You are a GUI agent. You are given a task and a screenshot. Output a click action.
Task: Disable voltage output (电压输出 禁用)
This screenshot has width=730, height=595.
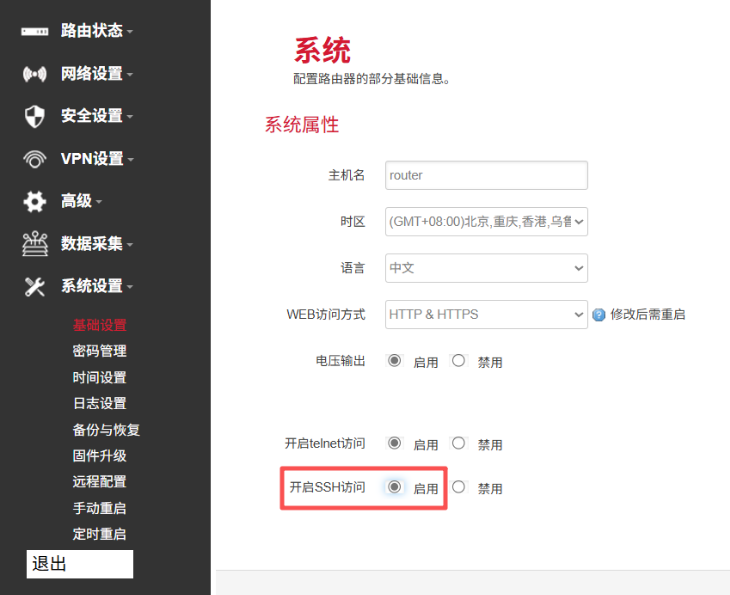click(x=459, y=361)
